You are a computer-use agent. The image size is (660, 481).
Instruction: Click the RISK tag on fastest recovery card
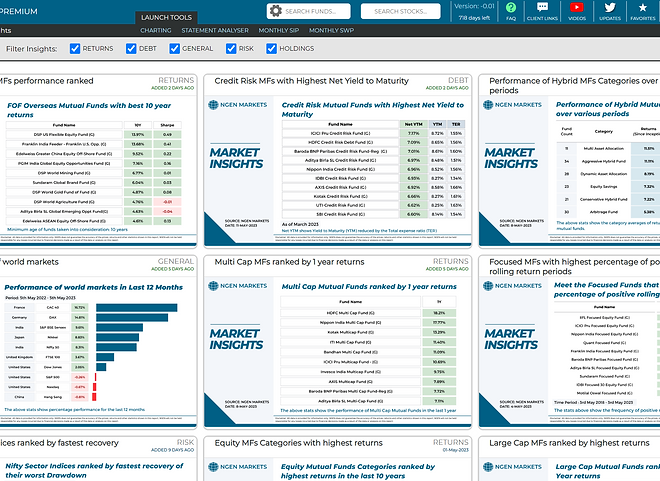click(185, 442)
